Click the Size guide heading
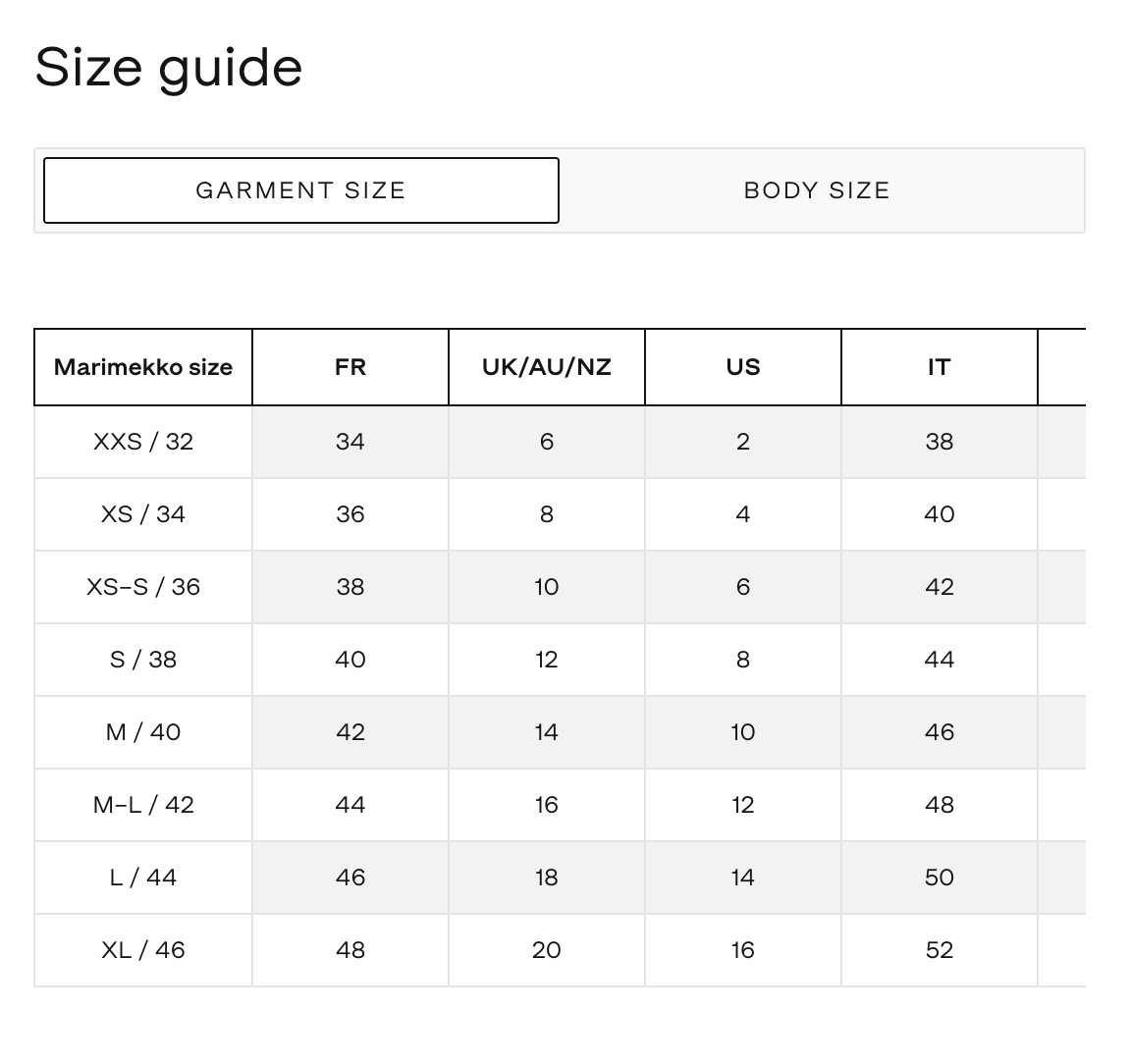The width and height of the screenshot is (1131, 1064). click(169, 68)
